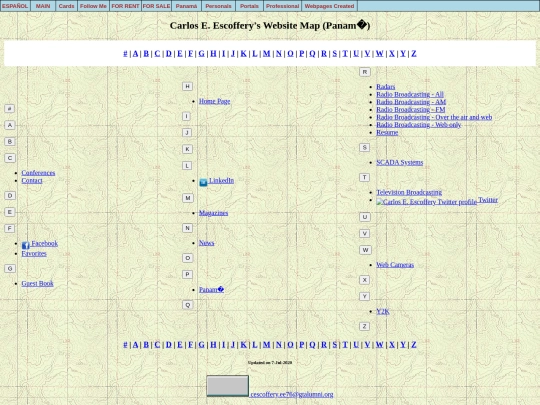Image resolution: width=540 pixels, height=405 pixels.
Task: Open the Follow Me menu
Action: [93, 6]
